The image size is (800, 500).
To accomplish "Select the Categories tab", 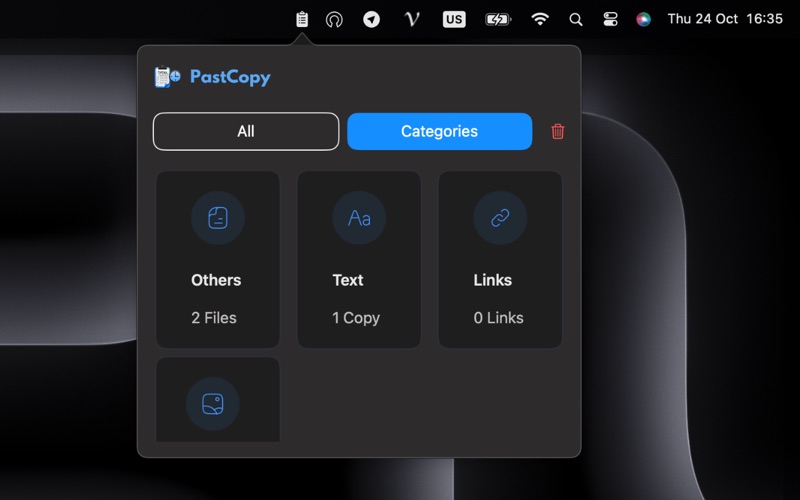I will [439, 131].
